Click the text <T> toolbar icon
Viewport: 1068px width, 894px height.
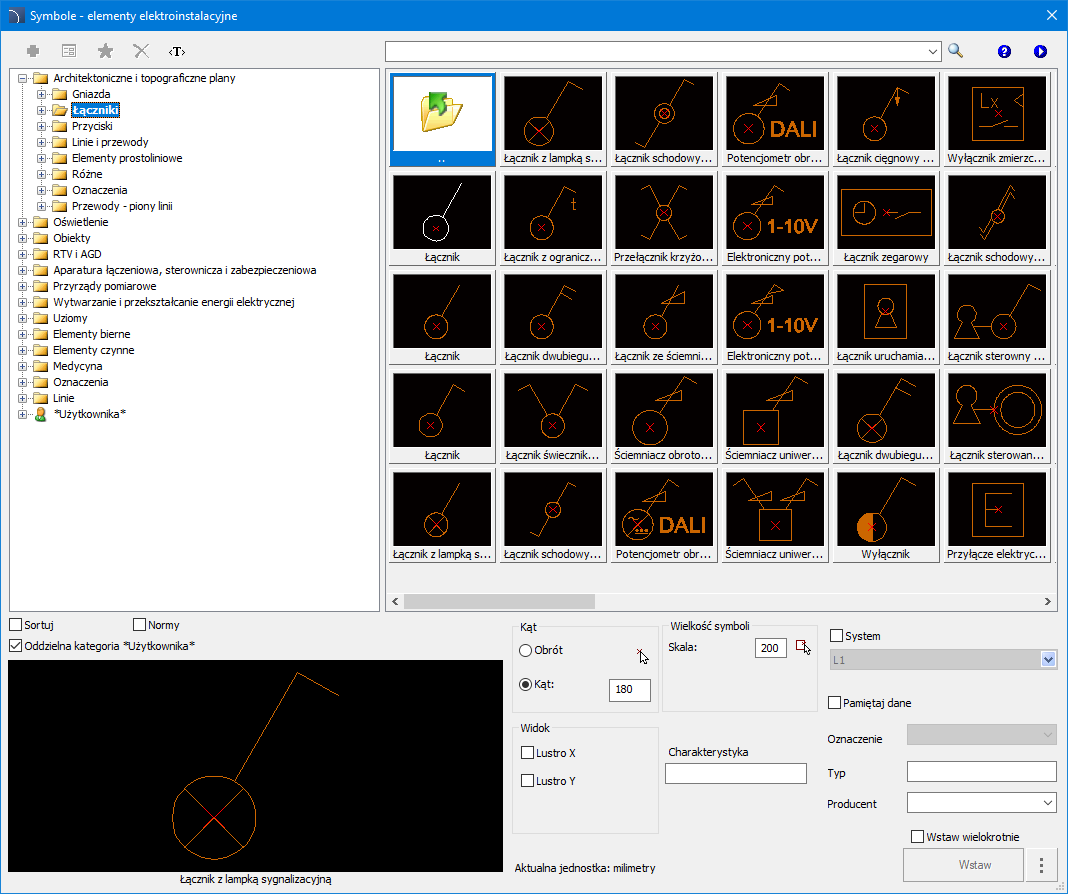(177, 51)
